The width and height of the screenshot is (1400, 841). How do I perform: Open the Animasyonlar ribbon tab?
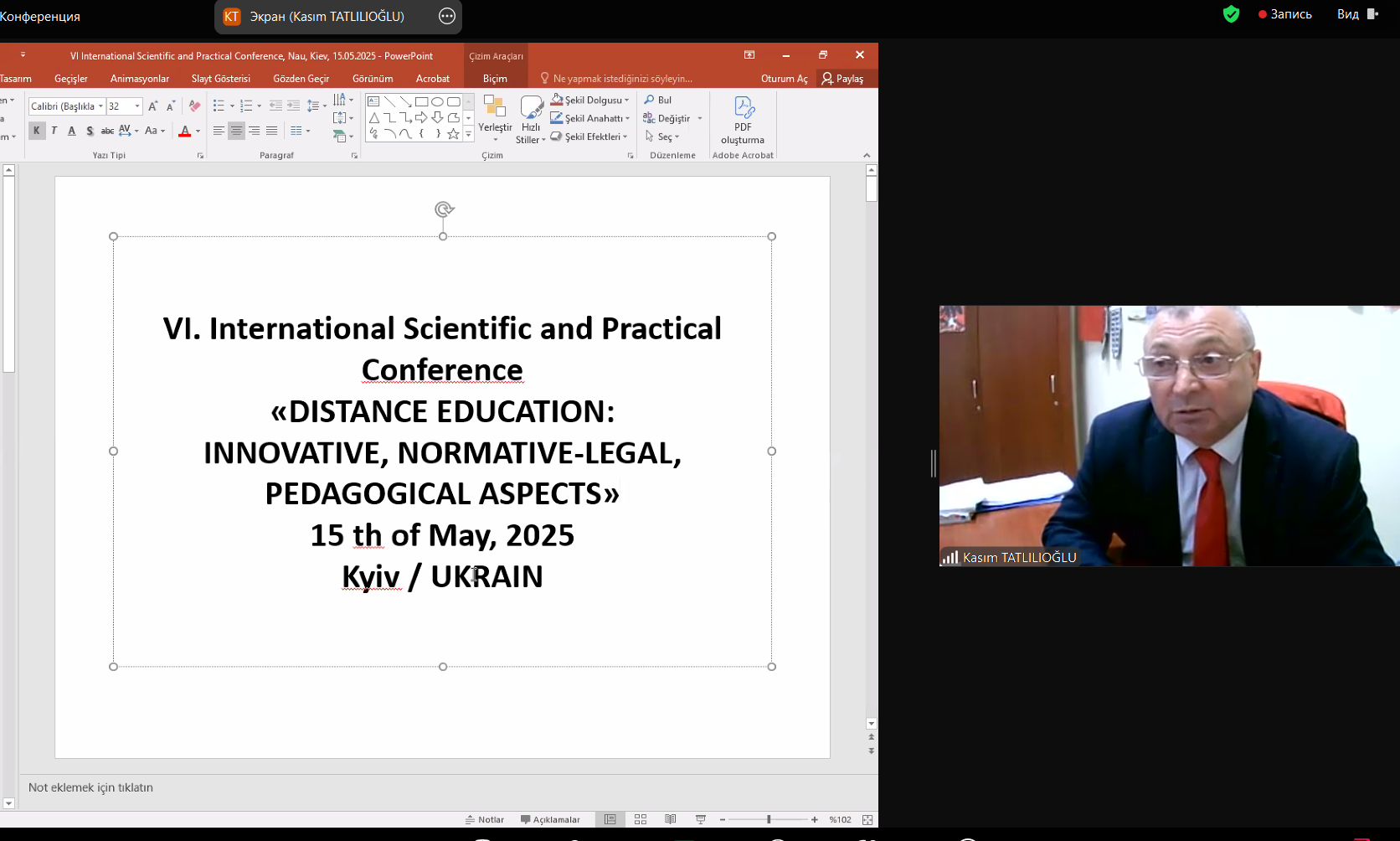click(x=139, y=79)
